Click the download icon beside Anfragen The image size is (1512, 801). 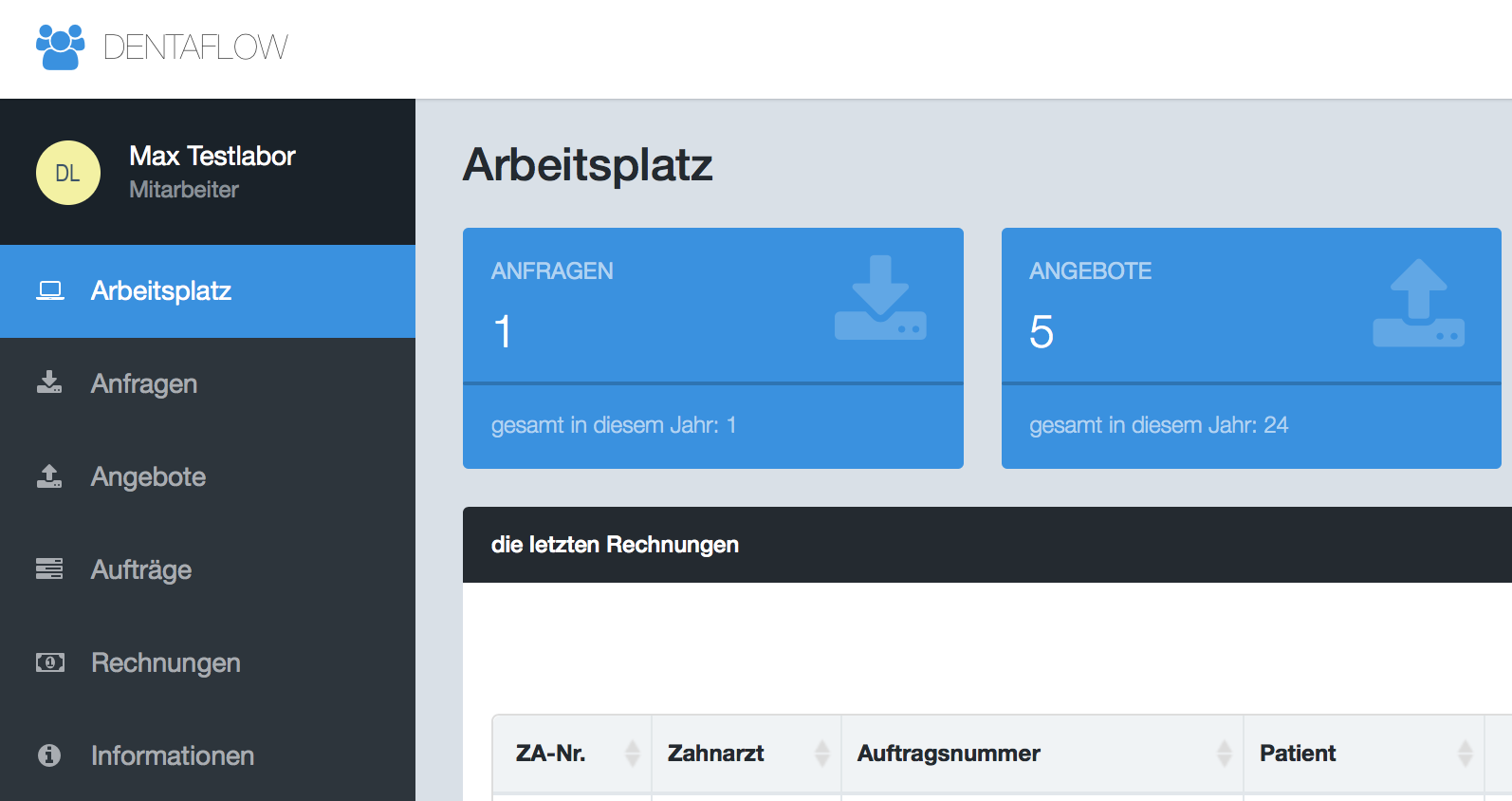tap(49, 382)
